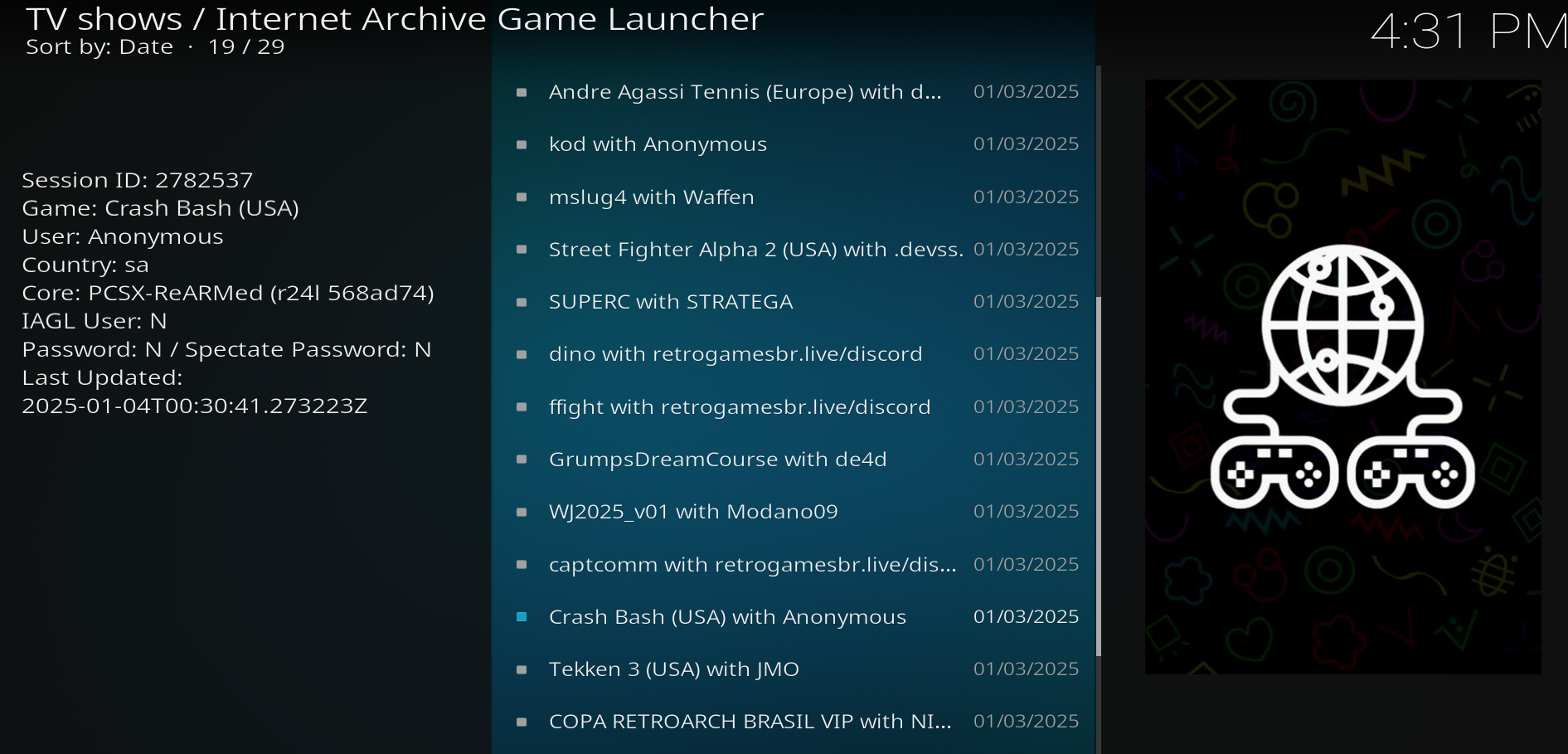Open Andre Agassi Tennis (Europe) session

[x=794, y=91]
